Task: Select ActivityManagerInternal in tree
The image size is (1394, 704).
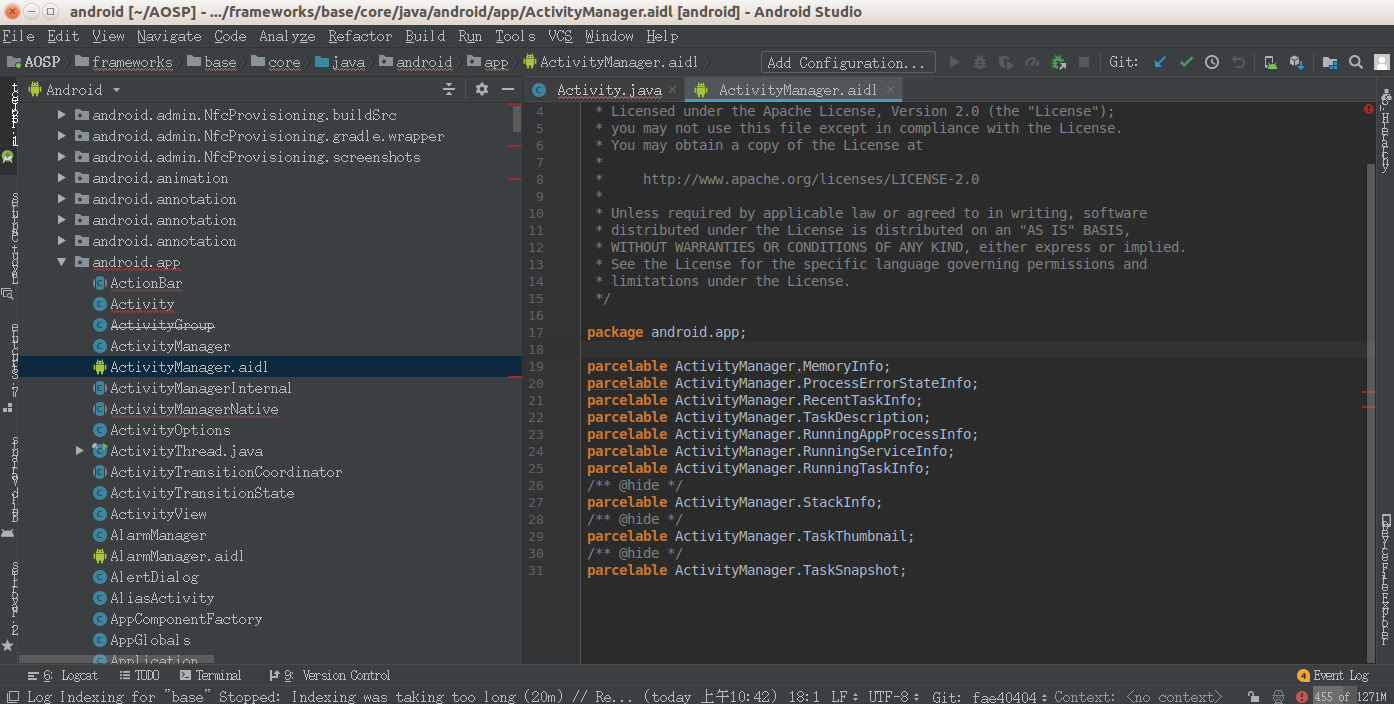Action: [x=200, y=388]
